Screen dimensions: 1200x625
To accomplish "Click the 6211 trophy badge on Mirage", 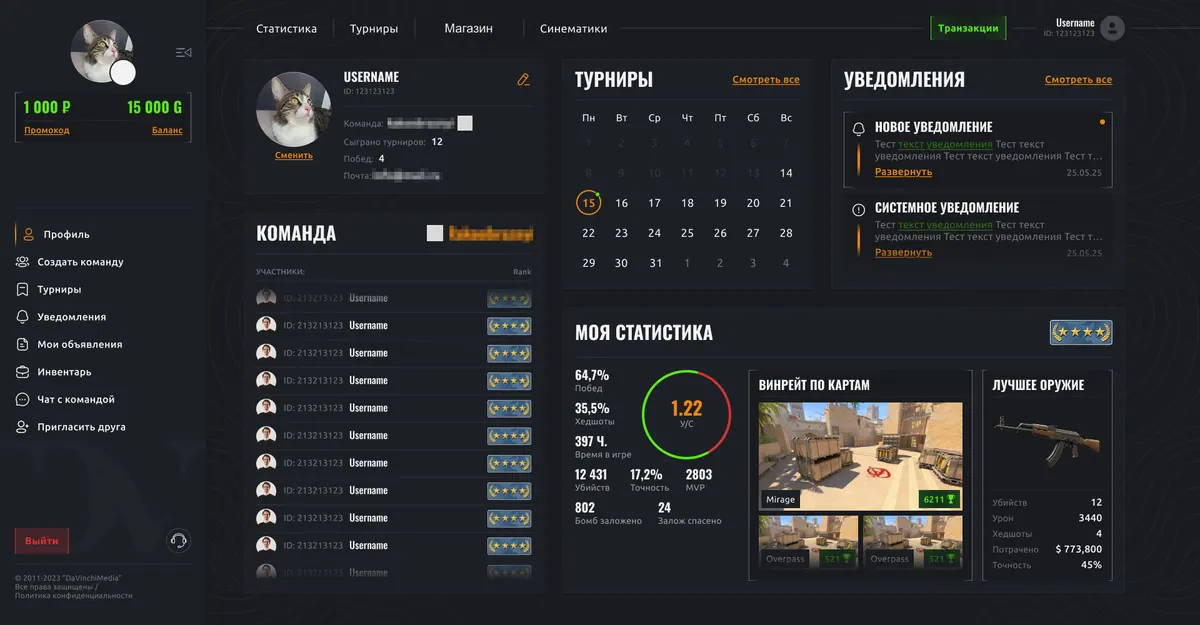I will coord(938,499).
